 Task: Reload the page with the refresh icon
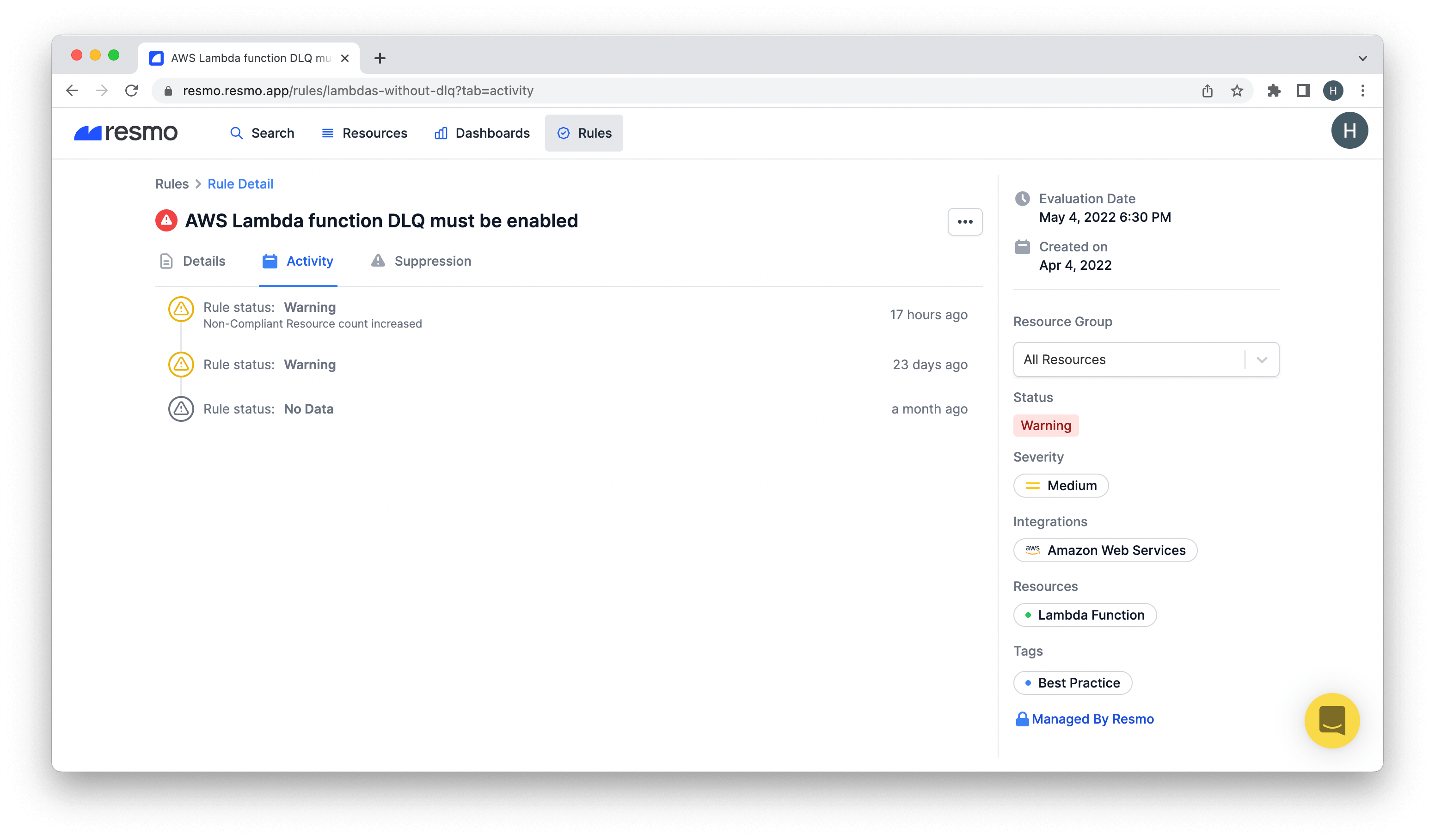tap(132, 91)
